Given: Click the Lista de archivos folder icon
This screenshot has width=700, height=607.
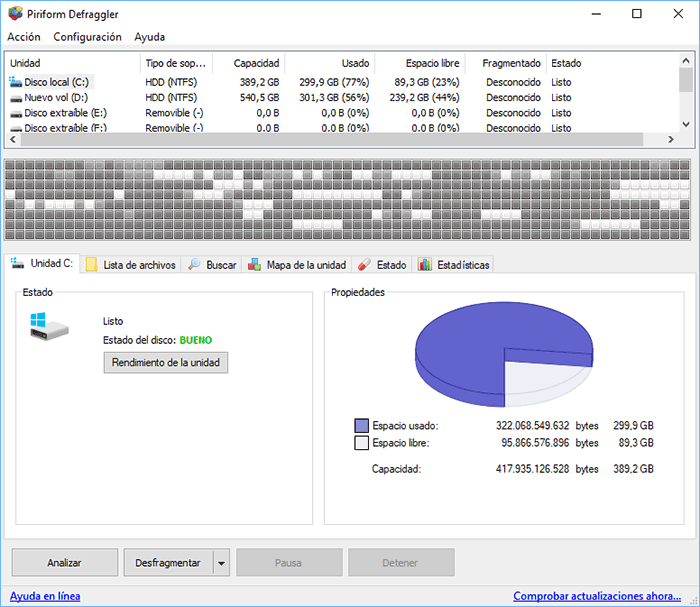Looking at the screenshot, I should [x=92, y=265].
